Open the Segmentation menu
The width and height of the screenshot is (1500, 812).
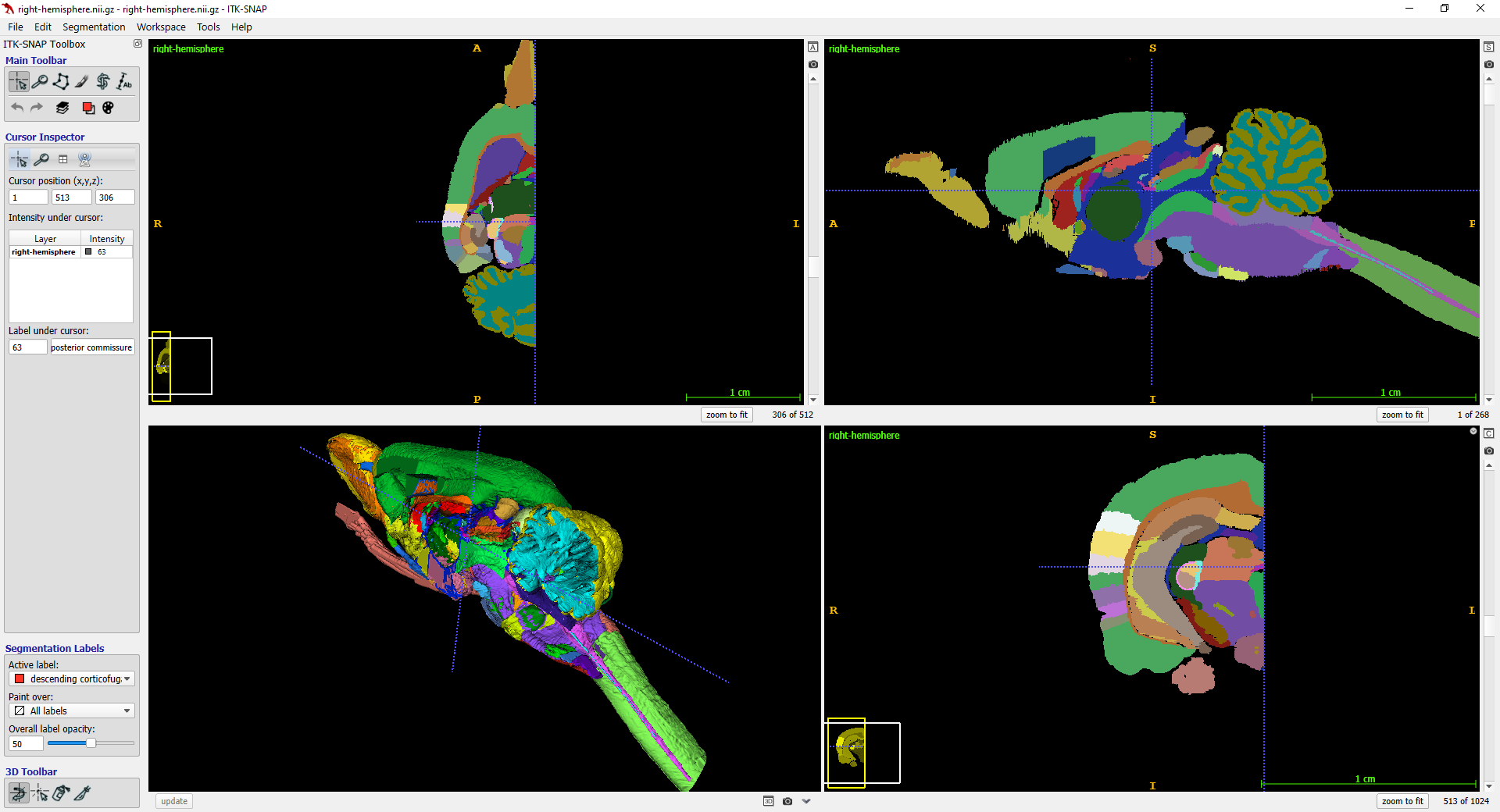tap(94, 27)
